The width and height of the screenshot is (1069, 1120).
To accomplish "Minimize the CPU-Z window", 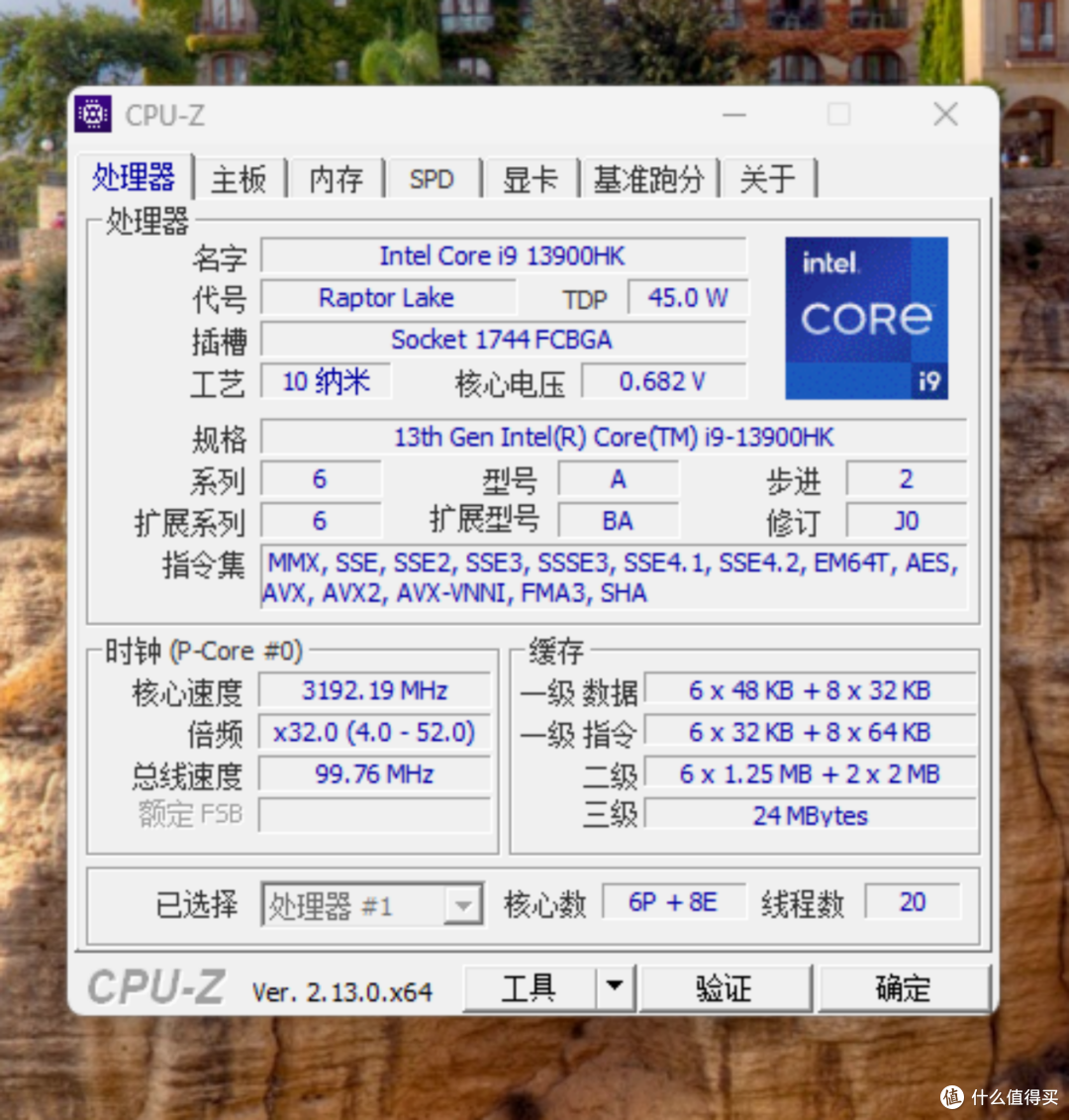I will pos(734,114).
